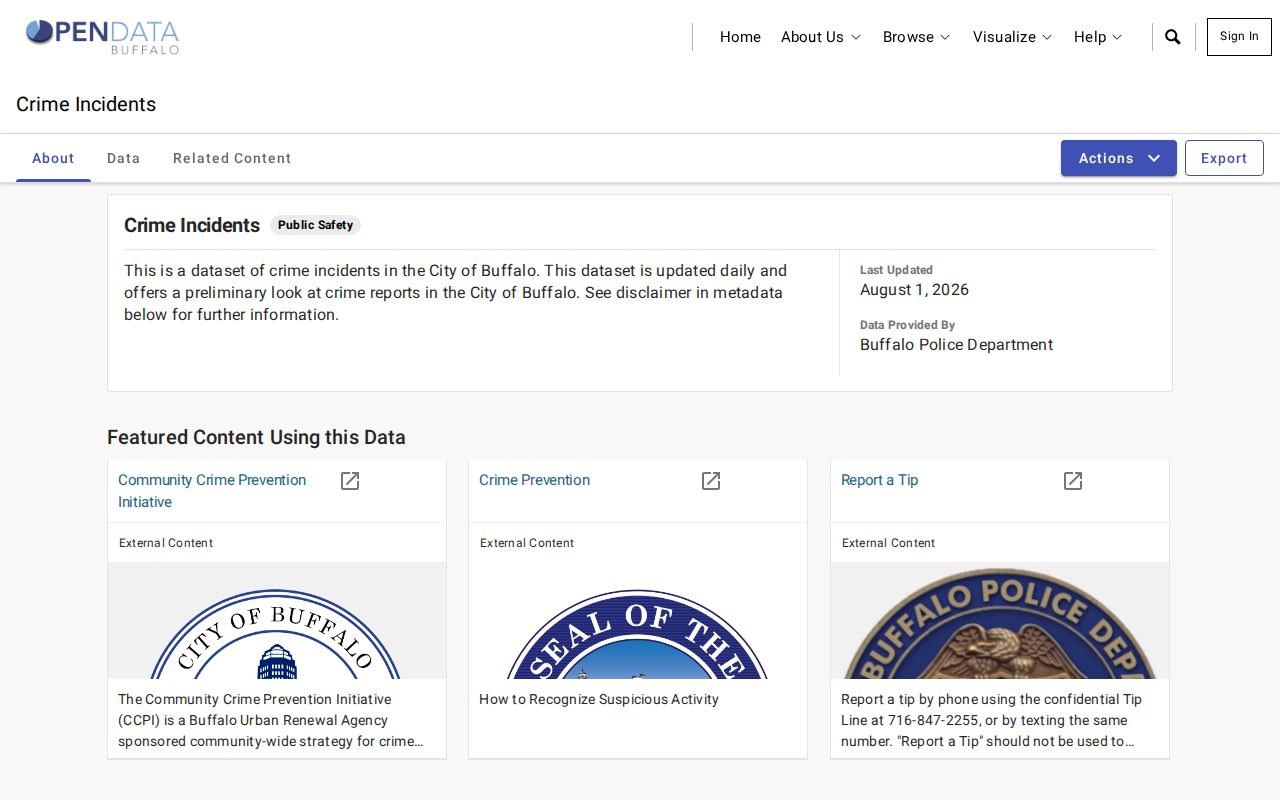1280x800 pixels.
Task: Click 'External Content' label on Community Crime Prevention card
Action: click(166, 543)
